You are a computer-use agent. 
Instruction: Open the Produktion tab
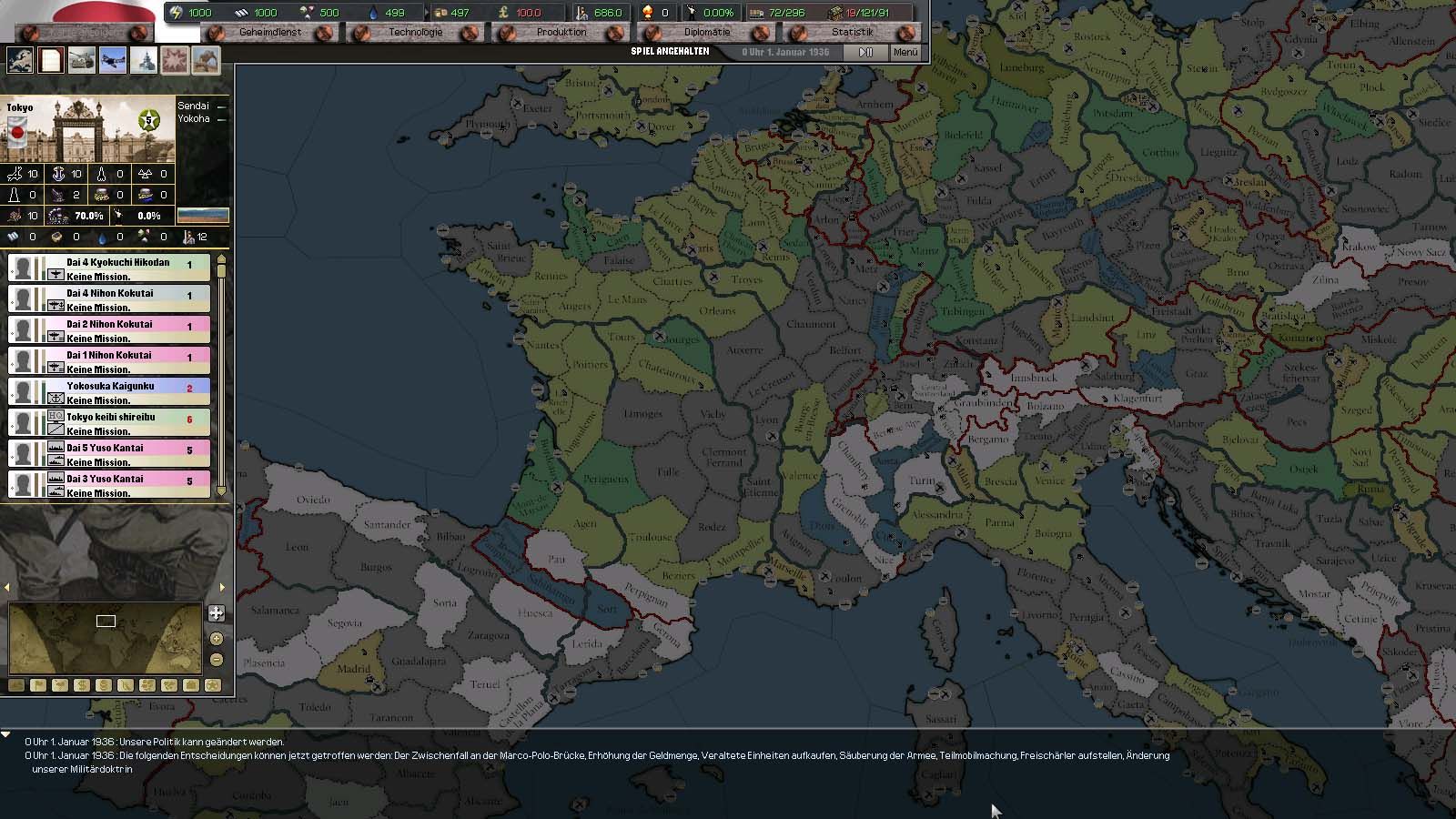pos(561,32)
